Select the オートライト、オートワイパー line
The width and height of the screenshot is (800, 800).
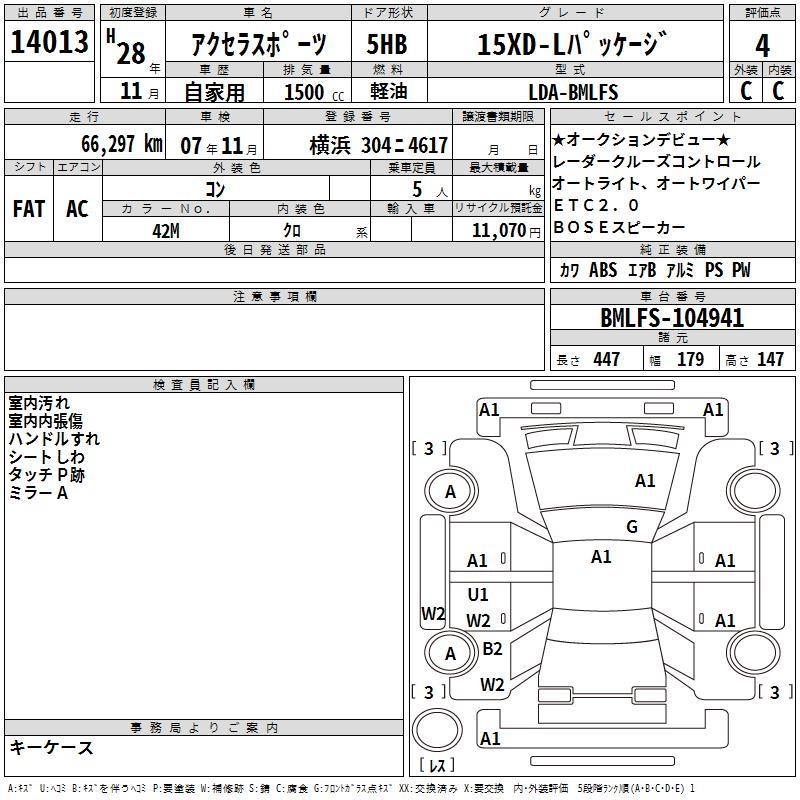tap(656, 184)
